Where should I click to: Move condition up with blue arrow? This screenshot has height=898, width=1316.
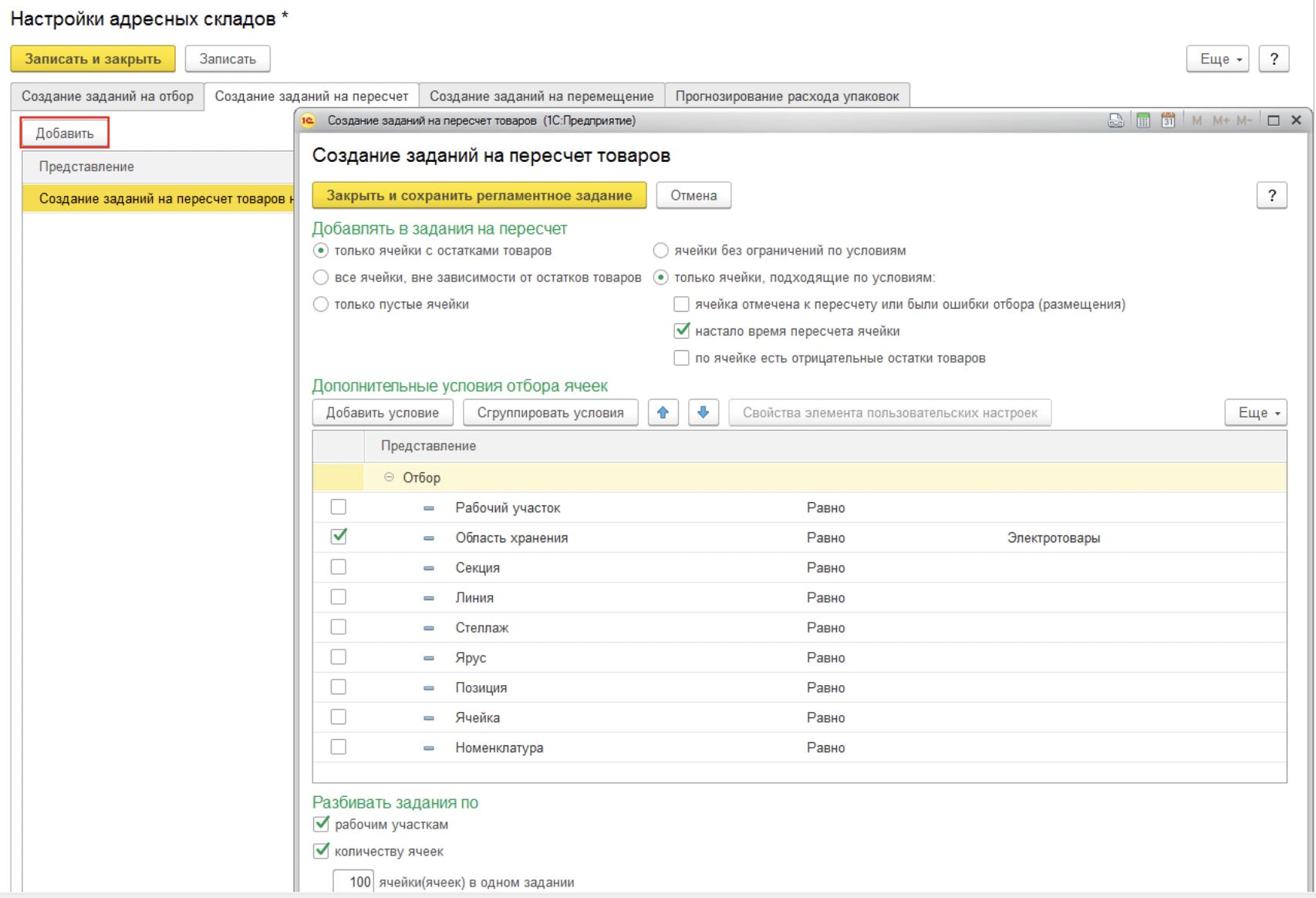tap(663, 413)
